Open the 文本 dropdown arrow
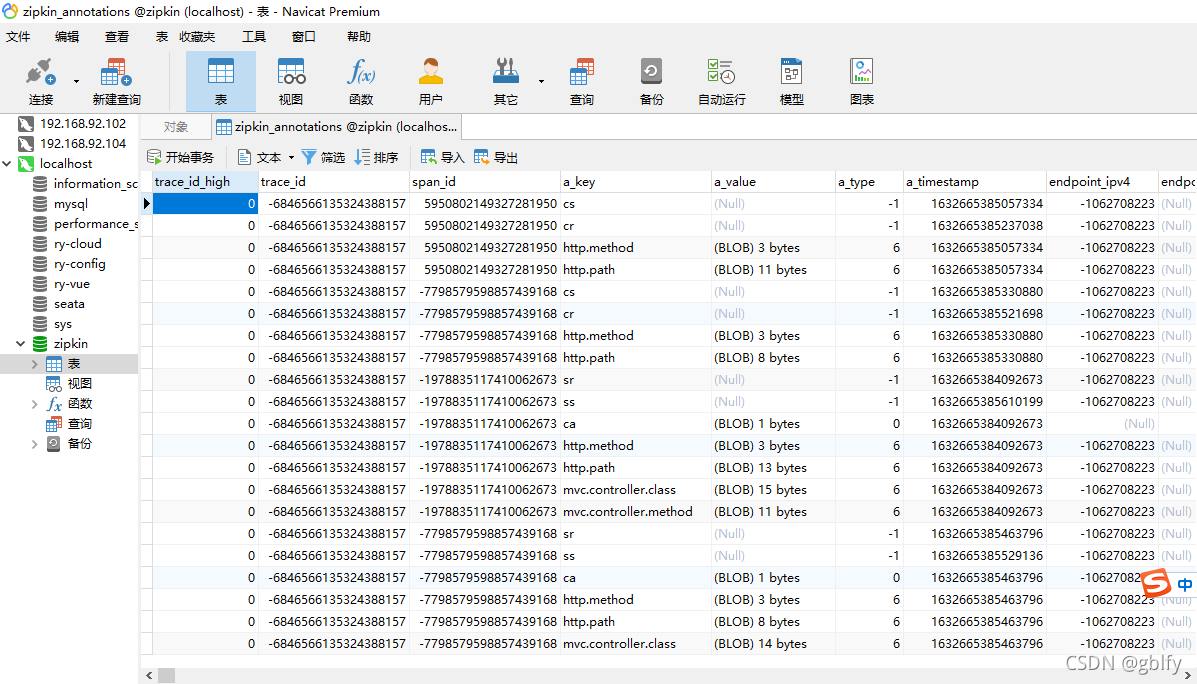1197x684 pixels. pyautogui.click(x=291, y=157)
